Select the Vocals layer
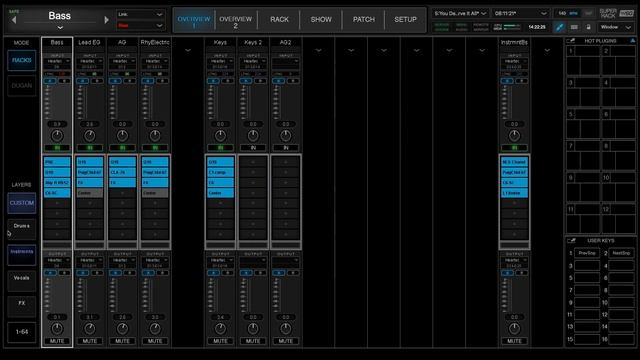 coord(22,280)
